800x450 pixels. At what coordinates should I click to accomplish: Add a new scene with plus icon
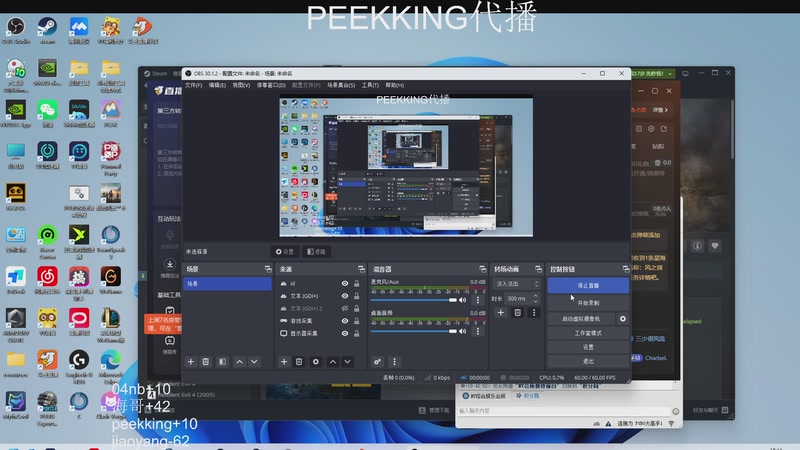tap(190, 362)
